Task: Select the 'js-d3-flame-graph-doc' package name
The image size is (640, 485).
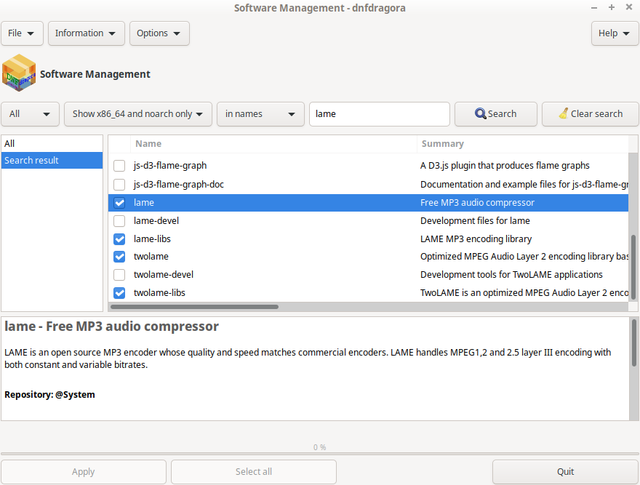Action: [178, 185]
